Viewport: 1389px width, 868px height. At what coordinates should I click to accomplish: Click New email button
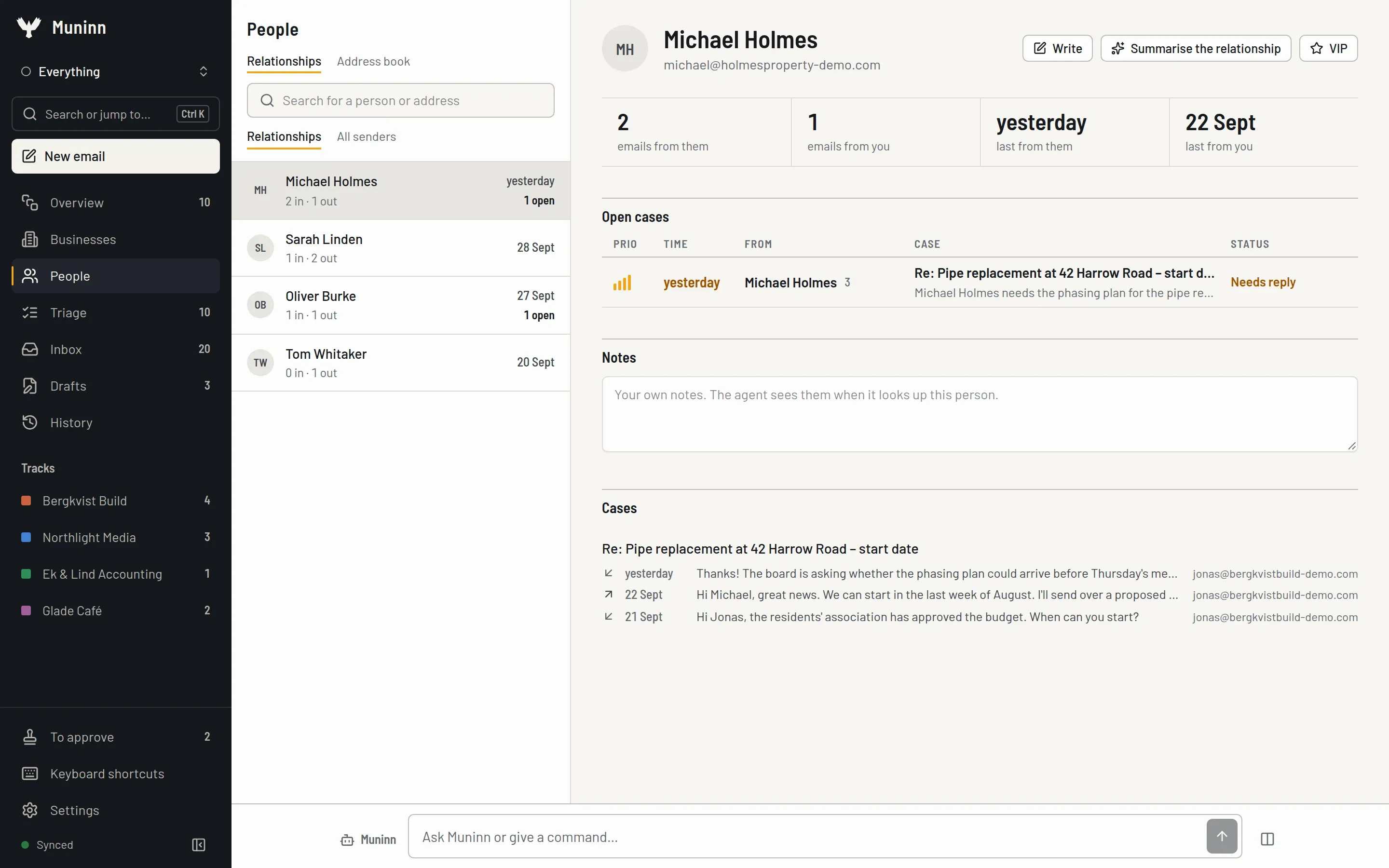click(115, 156)
